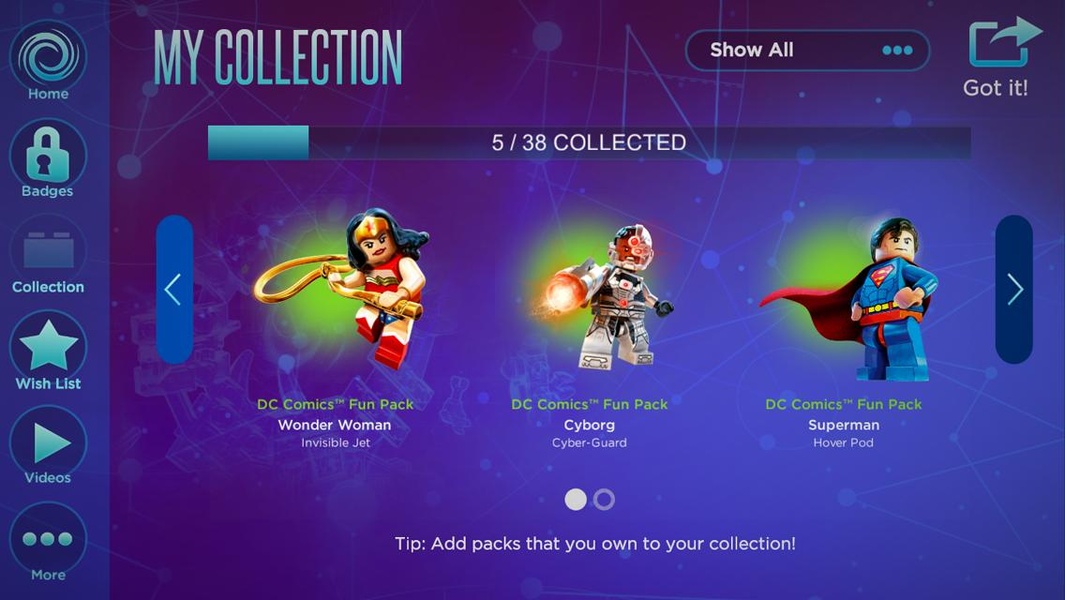Go to next packs with right chevron
Viewport: 1065px width, 600px height.
(x=1014, y=289)
